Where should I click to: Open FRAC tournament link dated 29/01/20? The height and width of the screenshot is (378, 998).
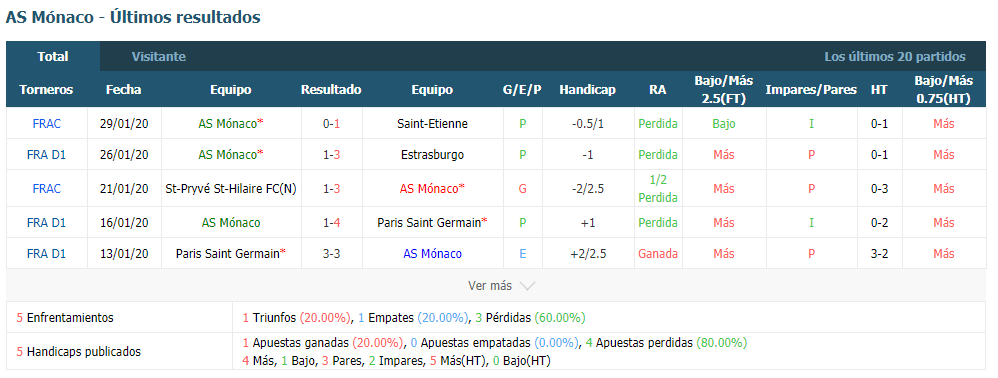coord(46,123)
